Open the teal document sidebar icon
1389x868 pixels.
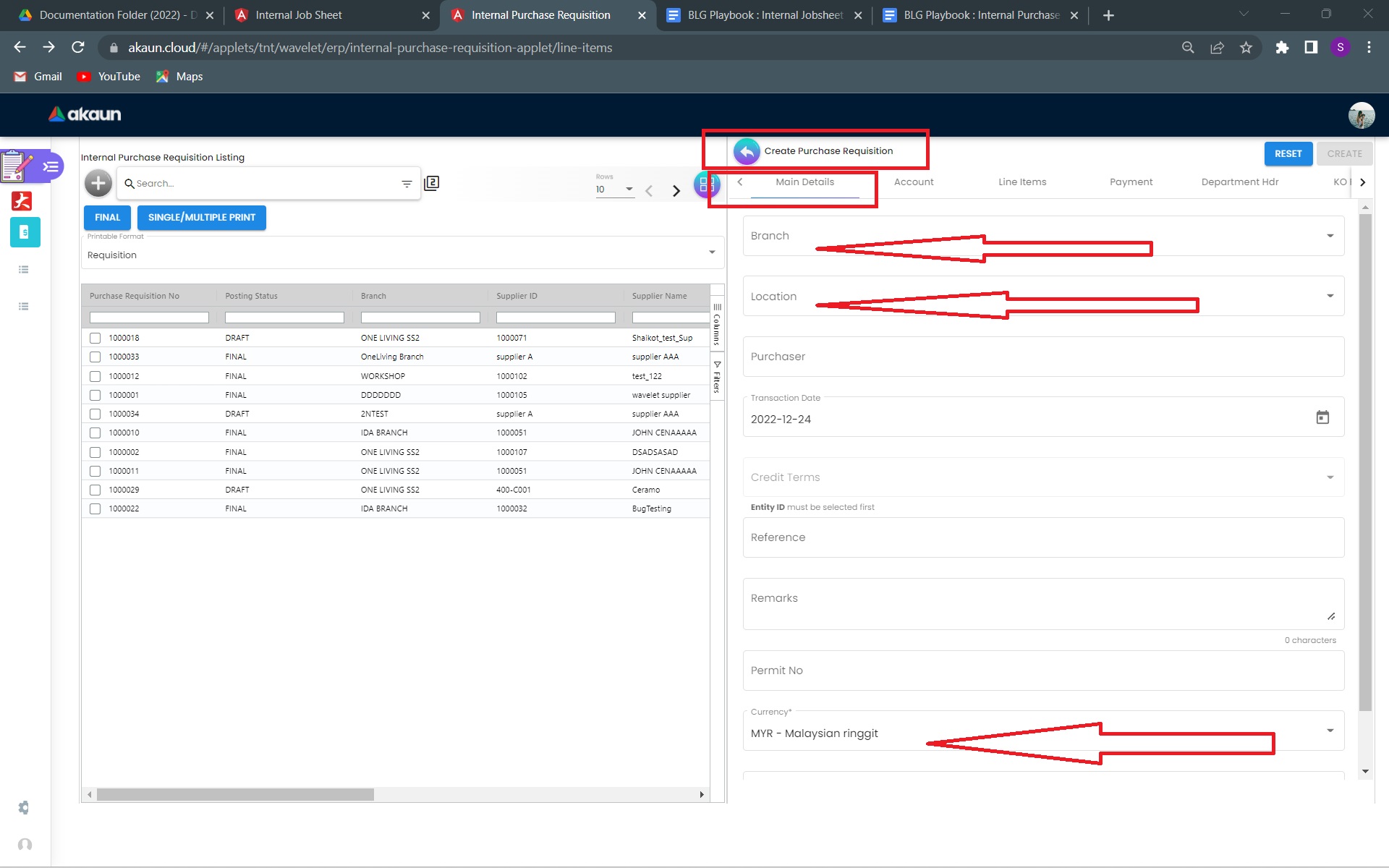(25, 233)
